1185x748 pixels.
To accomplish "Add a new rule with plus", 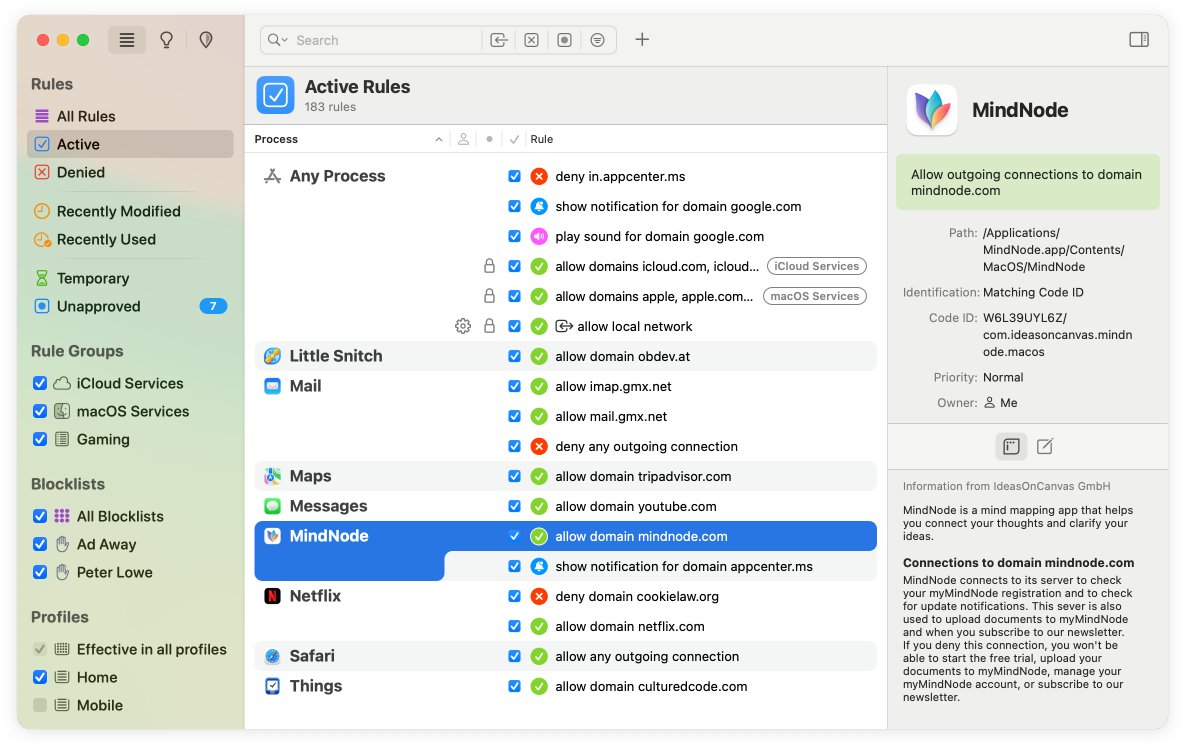I will tap(642, 39).
